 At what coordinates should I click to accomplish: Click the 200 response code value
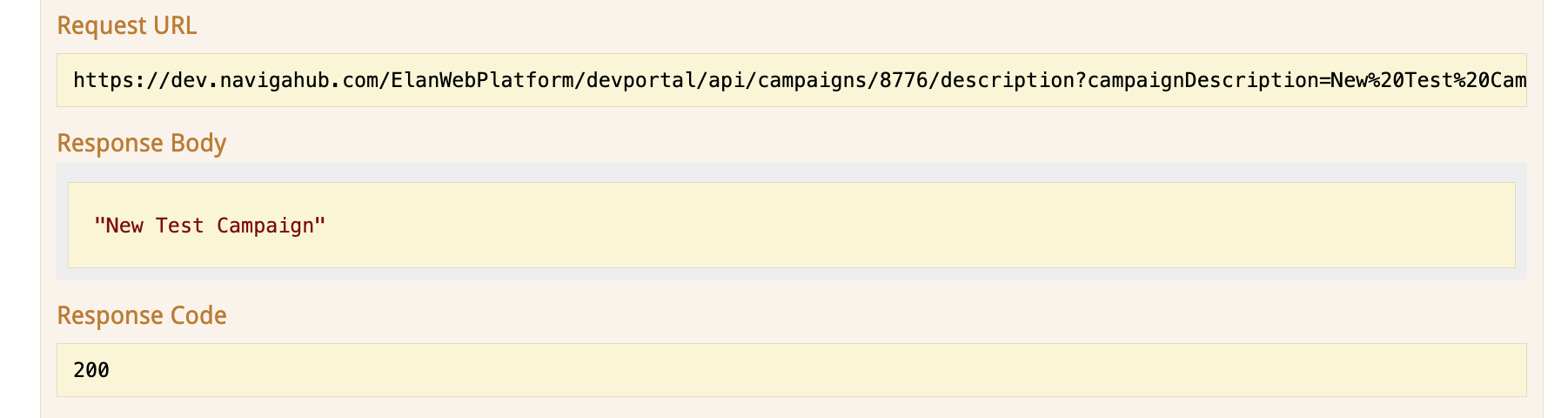(x=91, y=370)
